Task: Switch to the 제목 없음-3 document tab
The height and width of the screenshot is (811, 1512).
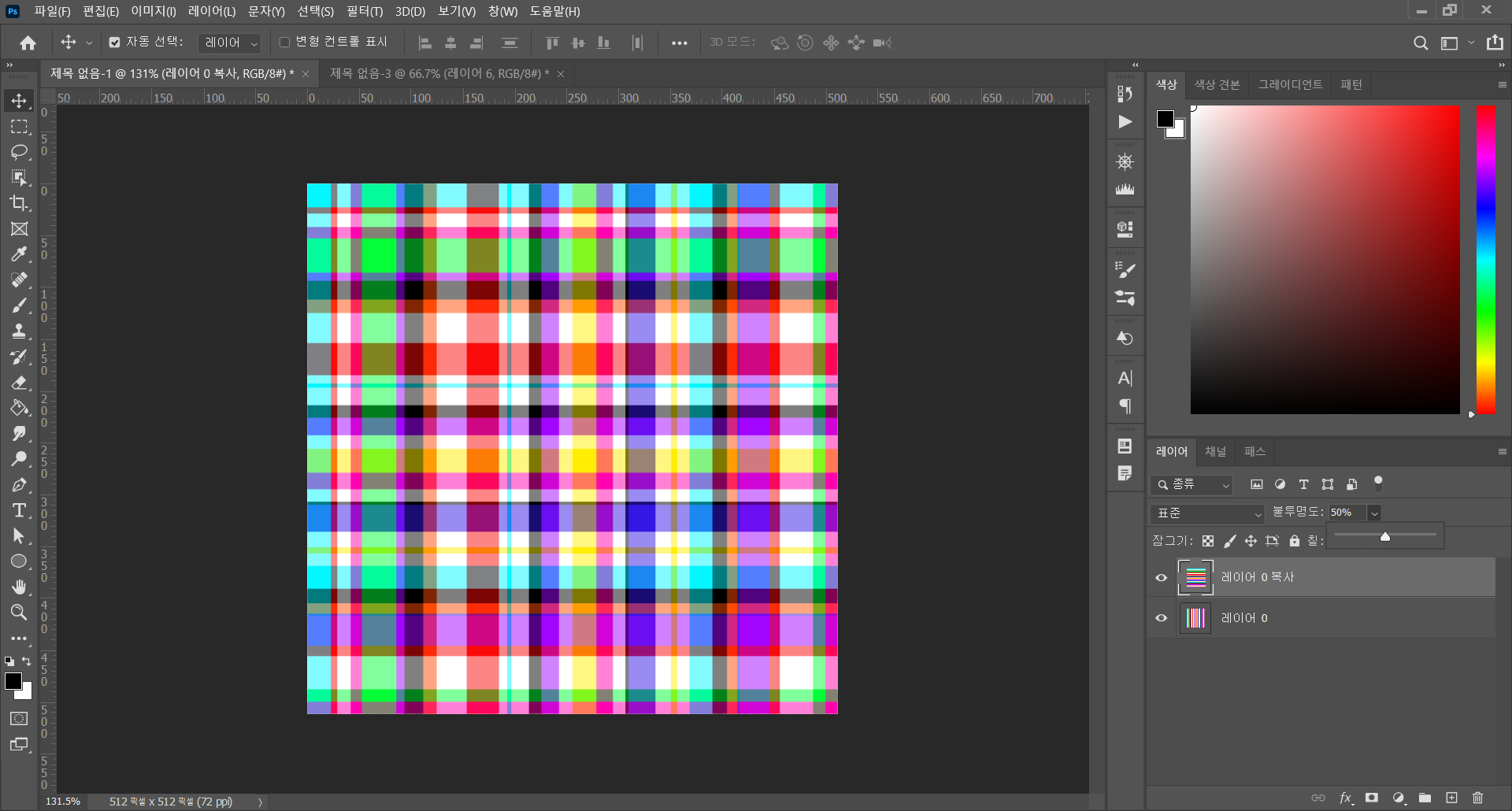Action: [439, 73]
